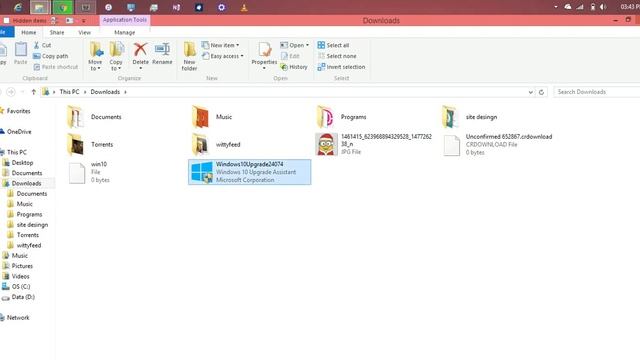Click the Rename icon
Viewport: 640px width, 360px height.
point(162,49)
